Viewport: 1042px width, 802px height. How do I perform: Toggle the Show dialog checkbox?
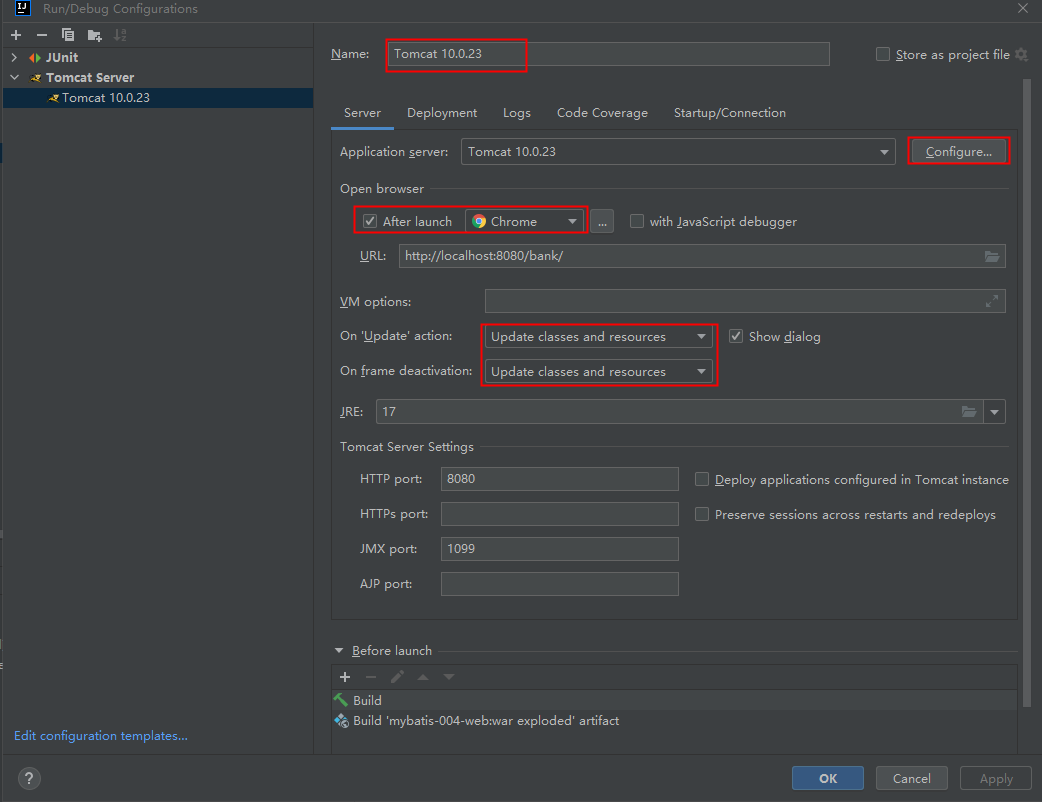(x=736, y=336)
